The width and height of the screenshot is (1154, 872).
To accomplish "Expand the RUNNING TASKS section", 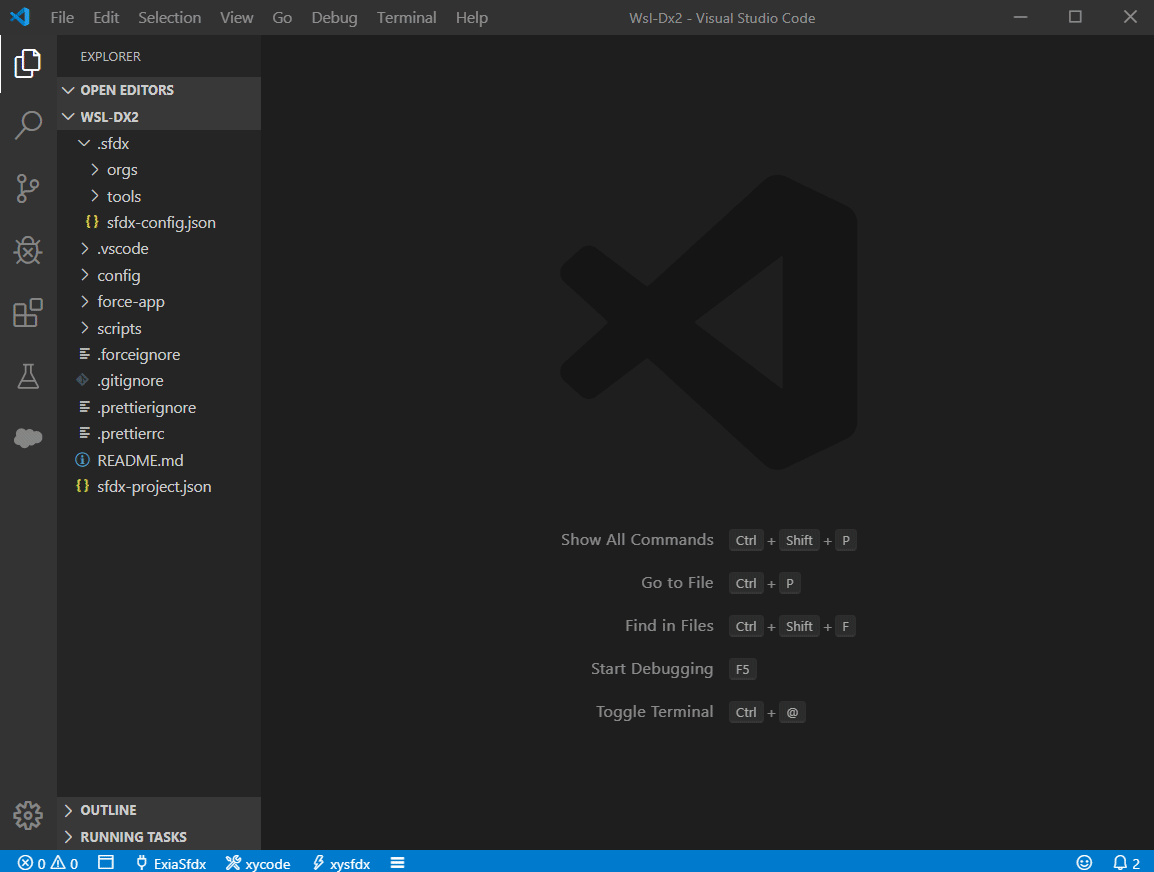I will click(x=159, y=837).
